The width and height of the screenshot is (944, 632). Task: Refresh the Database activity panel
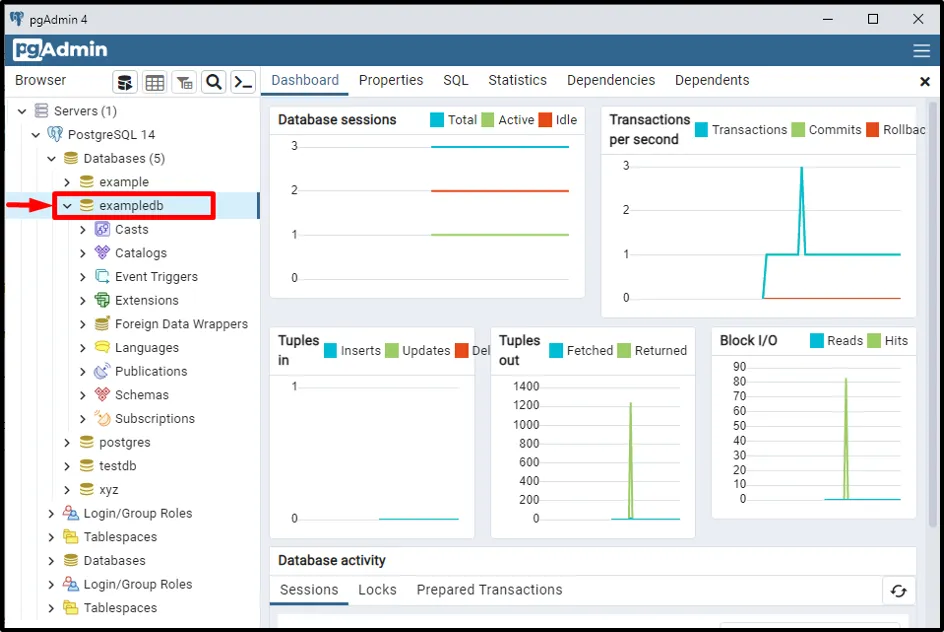pos(898,591)
